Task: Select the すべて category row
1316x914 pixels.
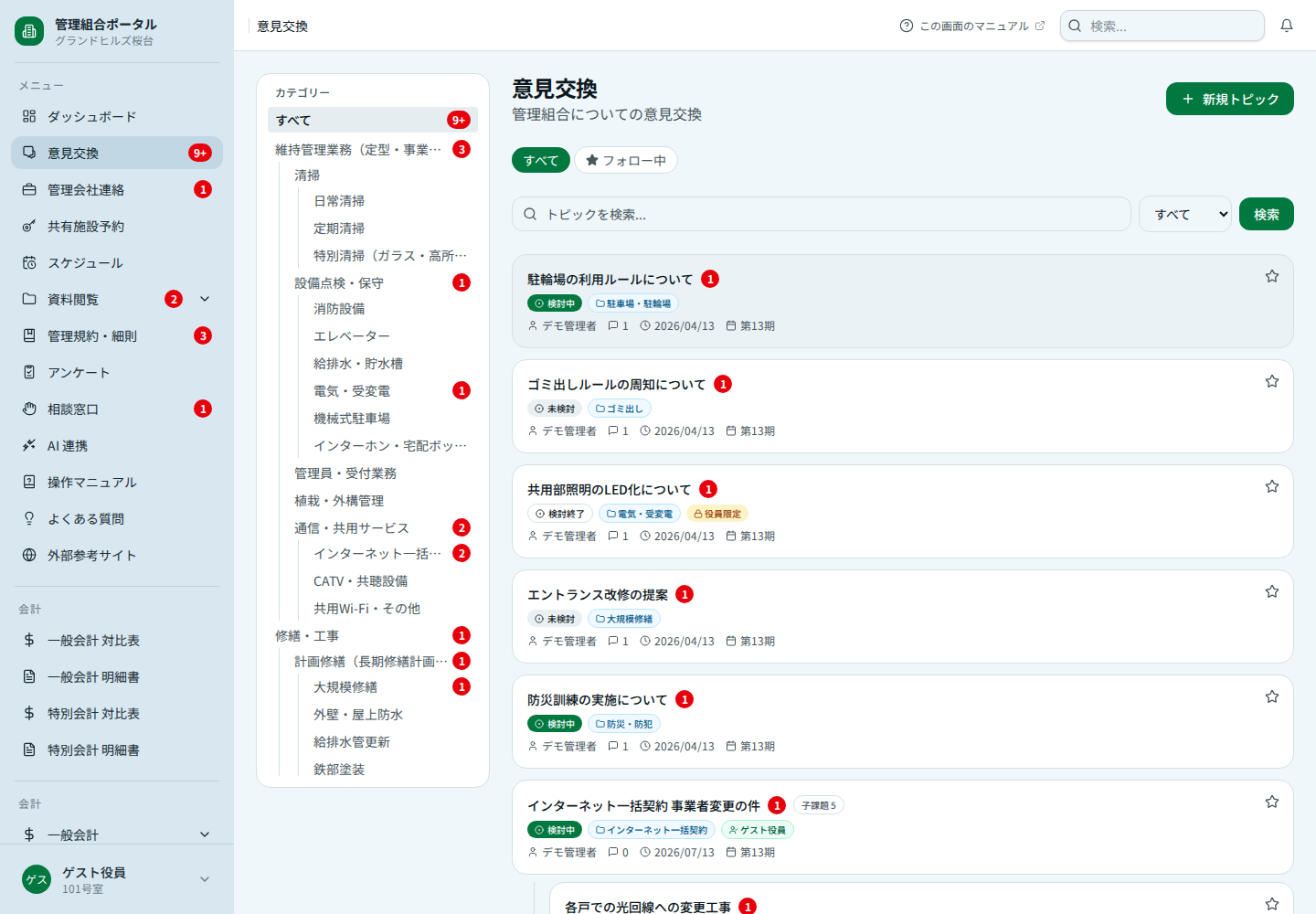Action: pyautogui.click(x=373, y=120)
